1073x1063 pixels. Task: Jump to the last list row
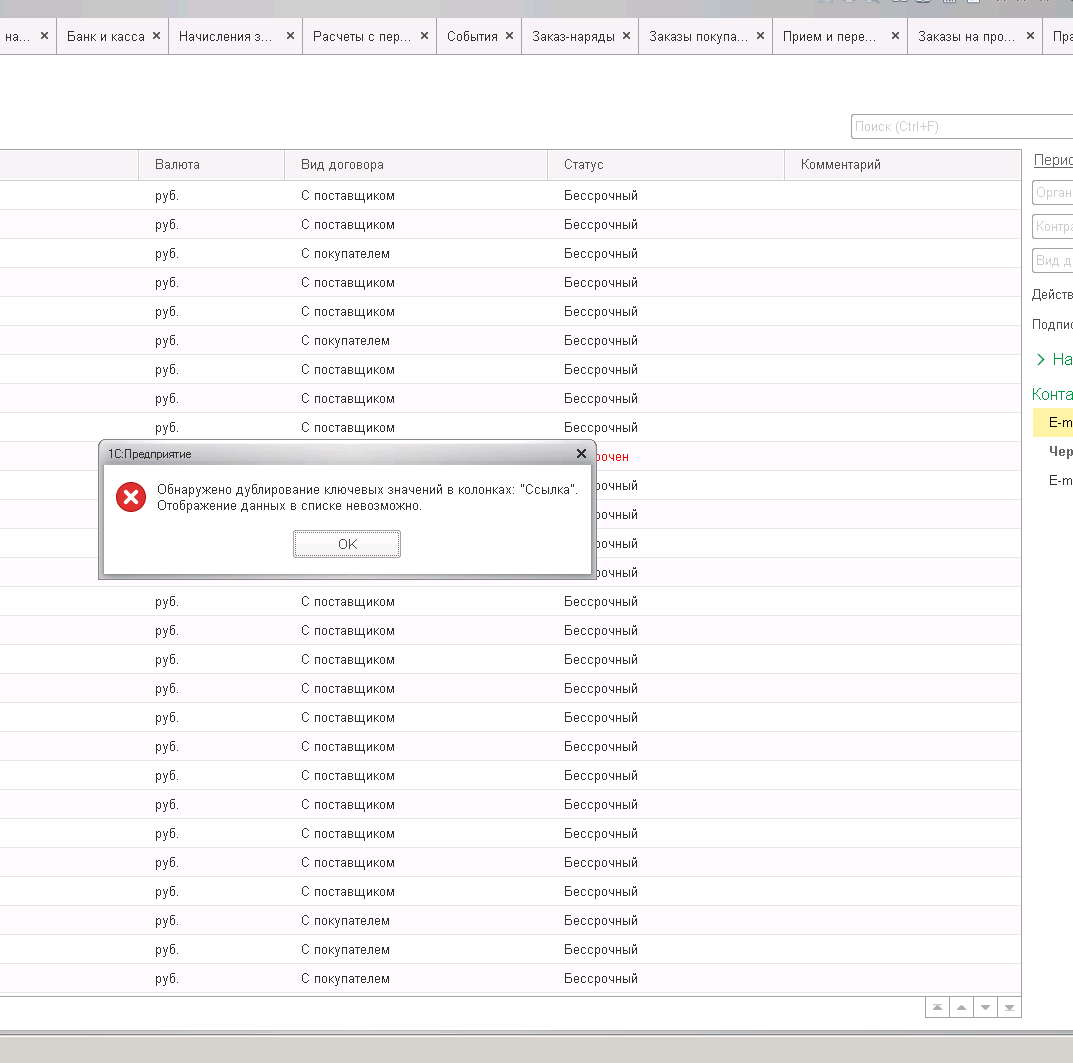(1009, 1008)
